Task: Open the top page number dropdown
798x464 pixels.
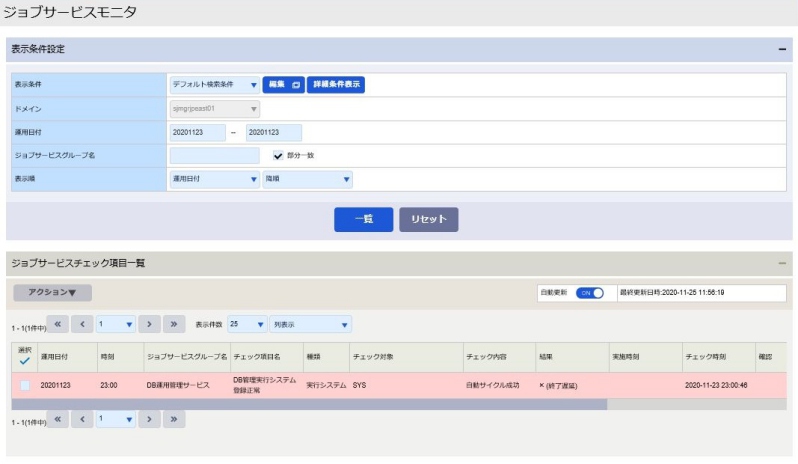Action: click(x=116, y=324)
